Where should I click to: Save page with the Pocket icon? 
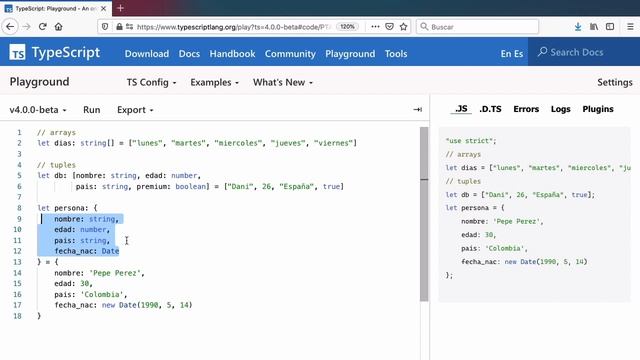(x=389, y=27)
